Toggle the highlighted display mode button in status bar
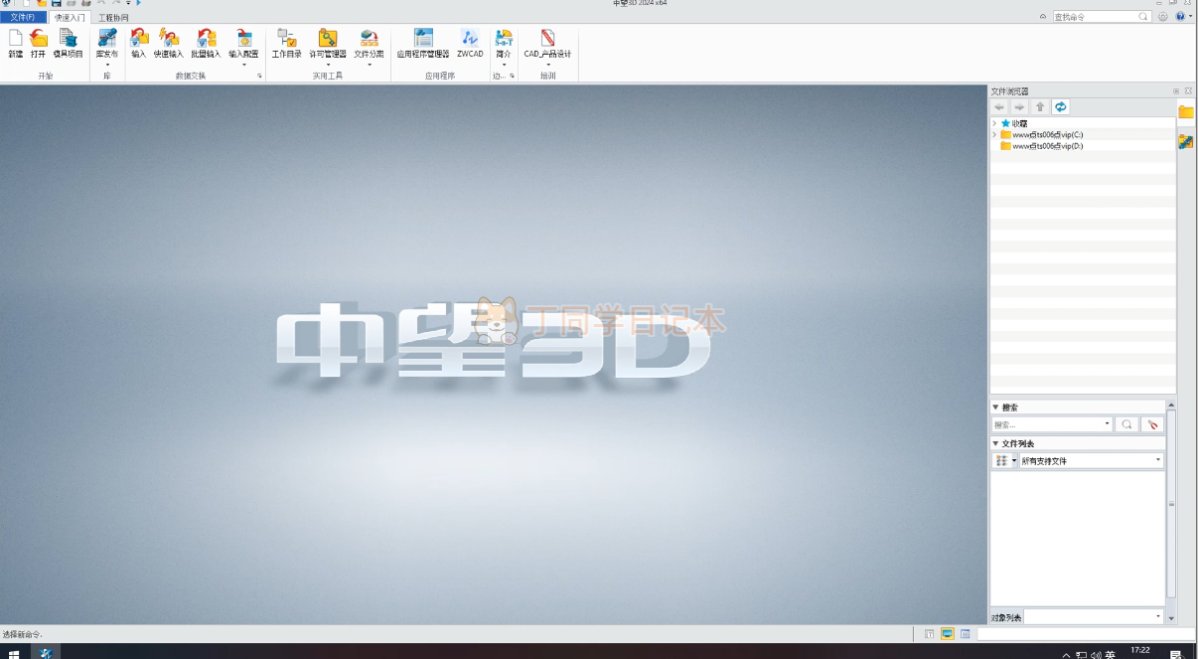The image size is (1198, 659). [947, 633]
